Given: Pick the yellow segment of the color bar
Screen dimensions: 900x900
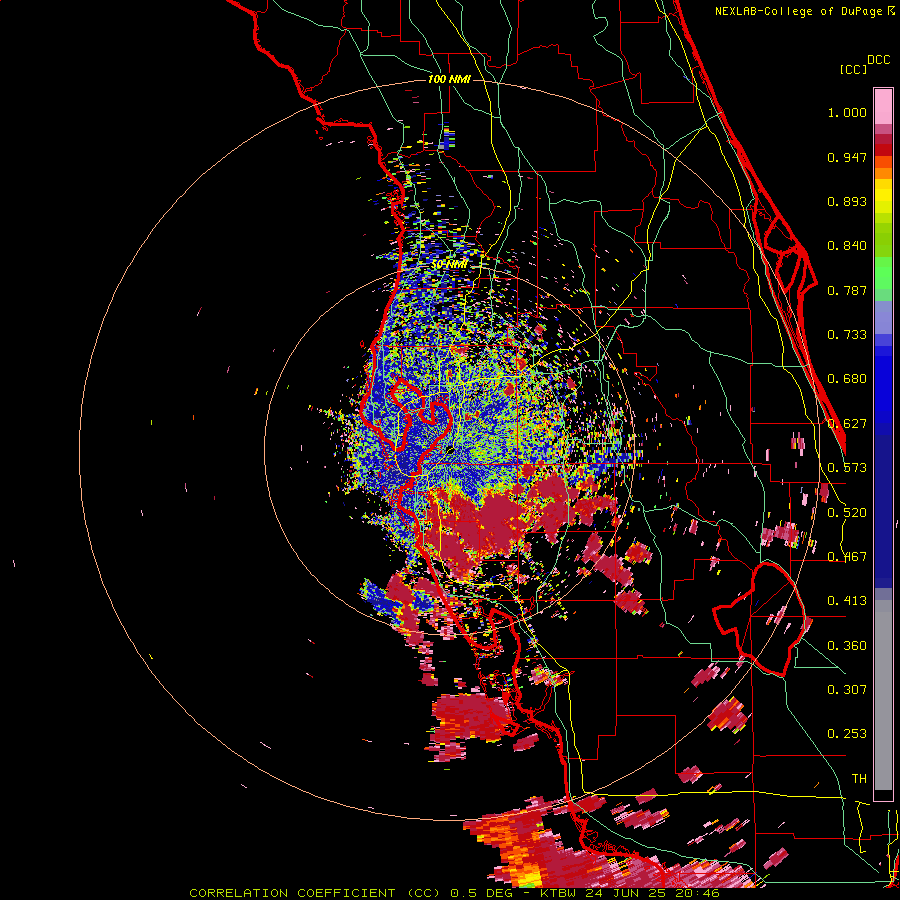Looking at the screenshot, I should [883, 197].
